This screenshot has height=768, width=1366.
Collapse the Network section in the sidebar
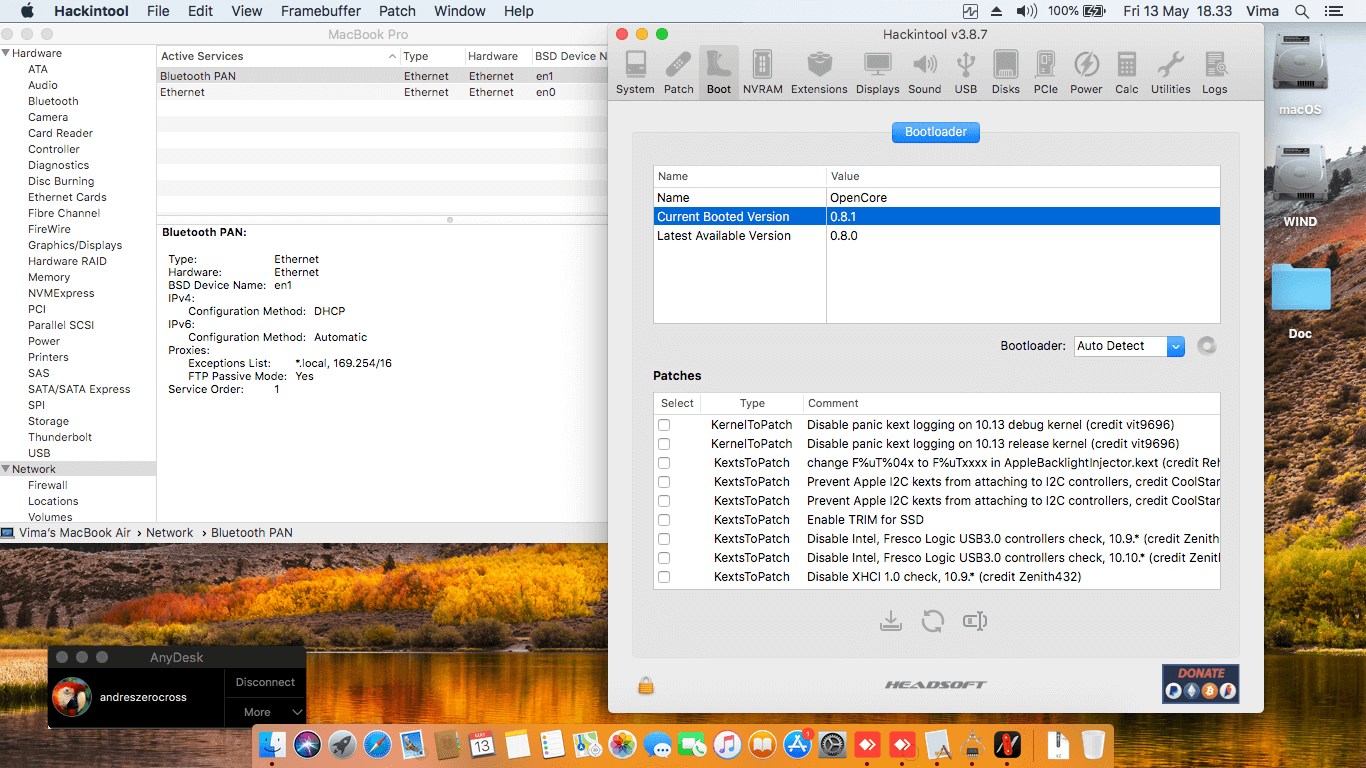pos(6,469)
